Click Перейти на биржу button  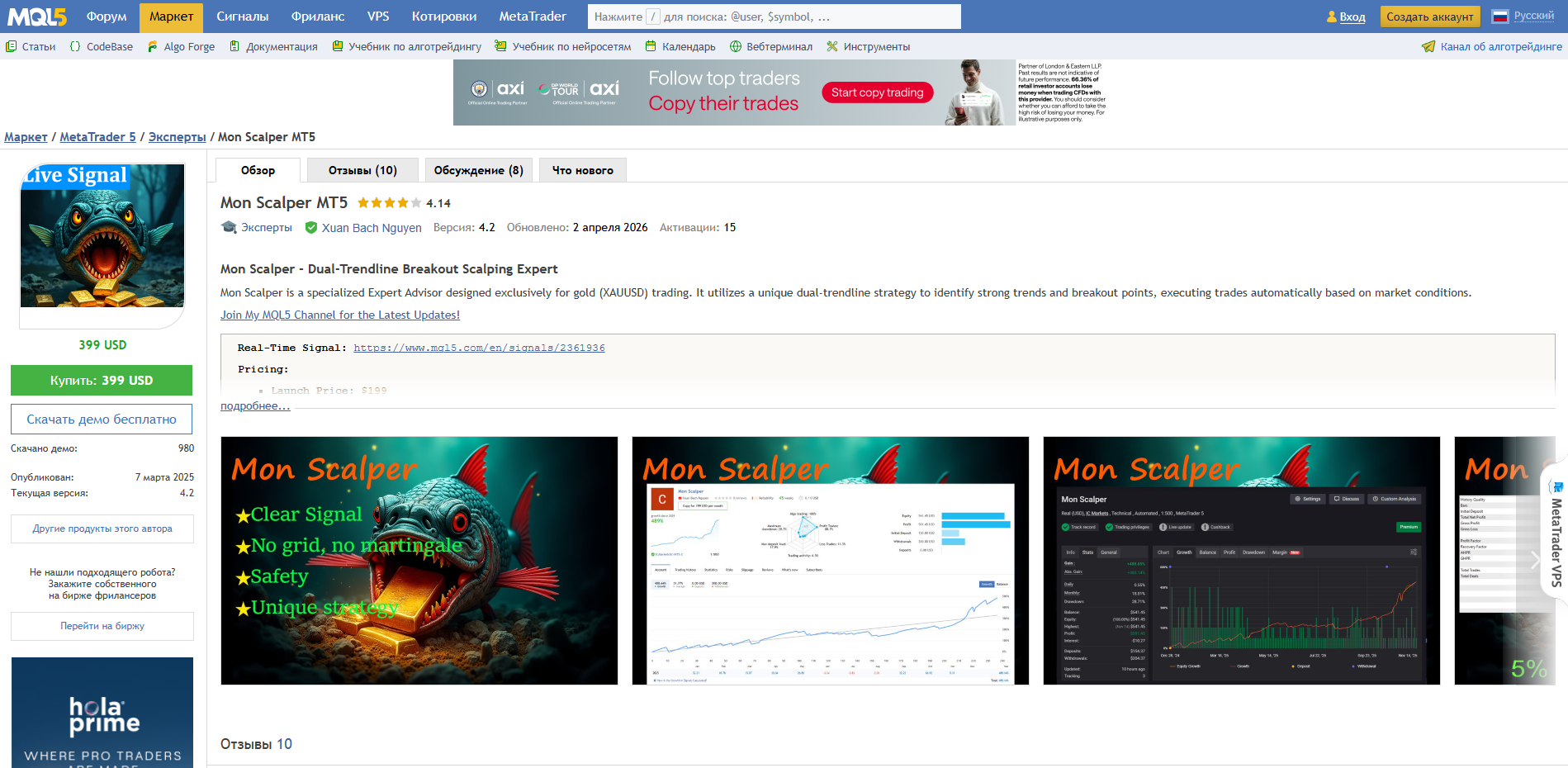(x=102, y=626)
